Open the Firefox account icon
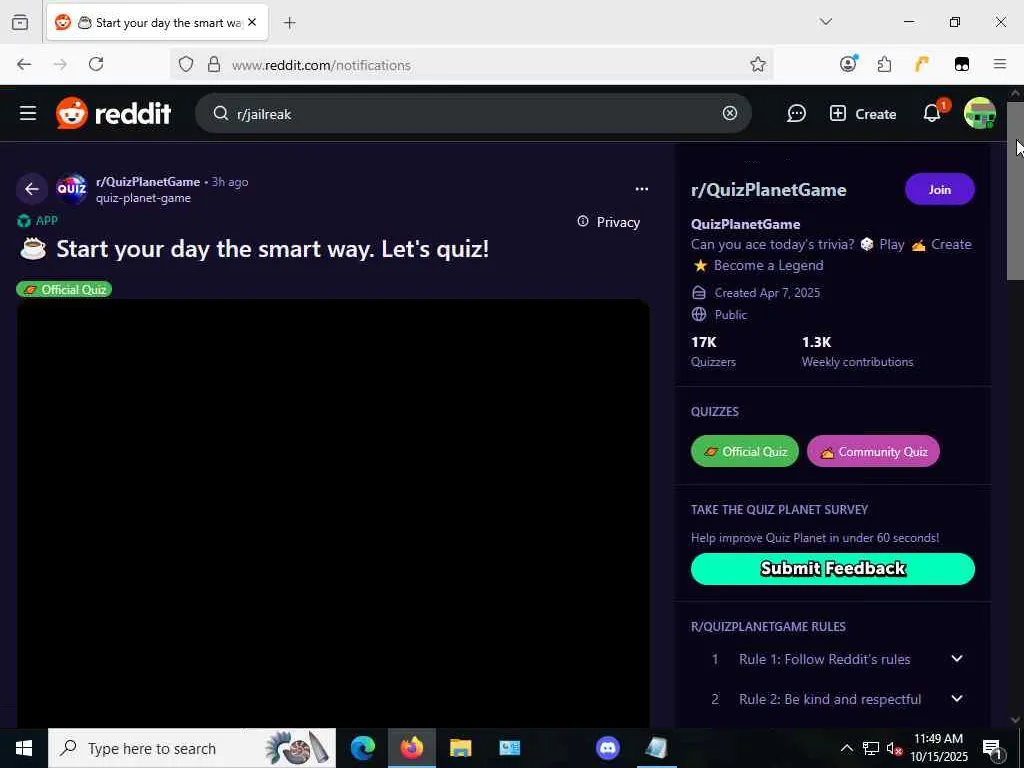Viewport: 1024px width, 768px height. (848, 64)
